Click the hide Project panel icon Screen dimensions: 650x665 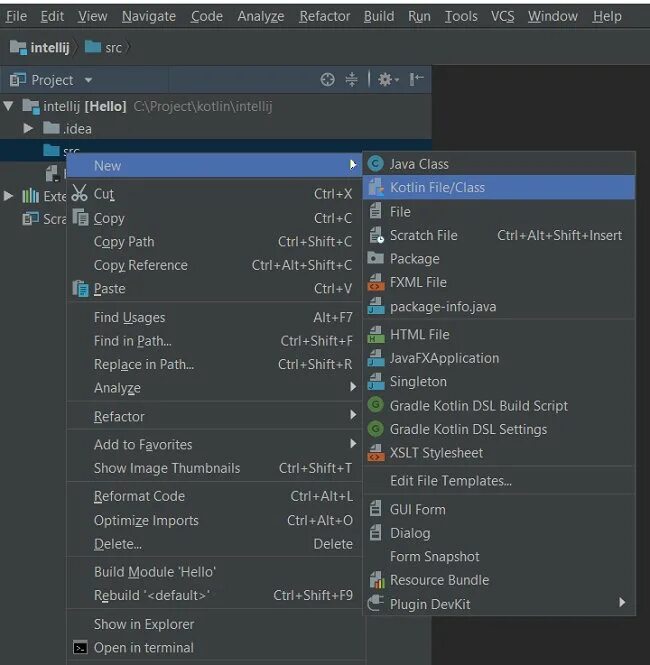click(416, 79)
